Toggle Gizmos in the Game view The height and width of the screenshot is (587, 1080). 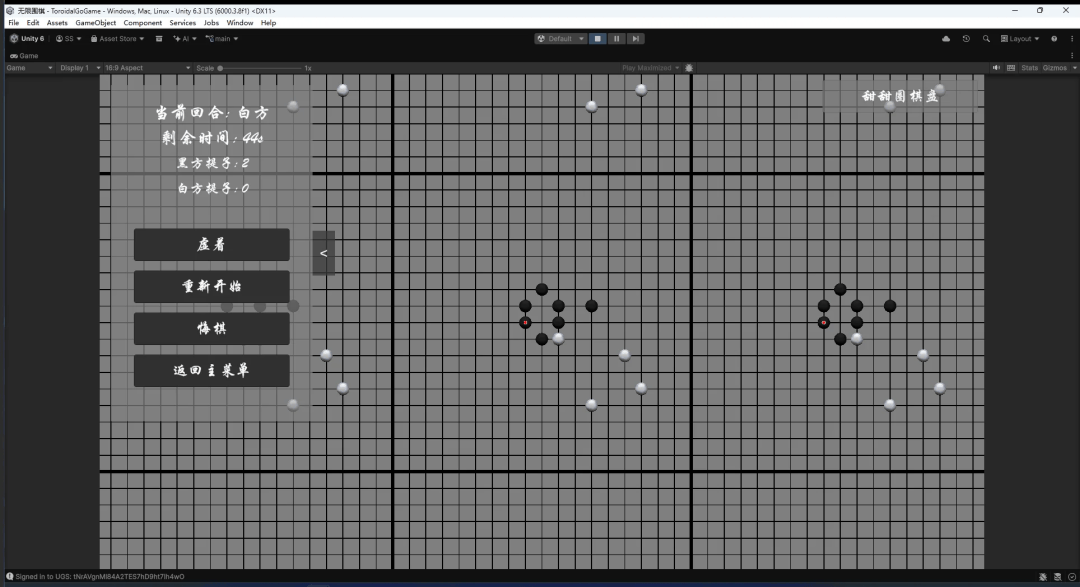coord(1055,68)
